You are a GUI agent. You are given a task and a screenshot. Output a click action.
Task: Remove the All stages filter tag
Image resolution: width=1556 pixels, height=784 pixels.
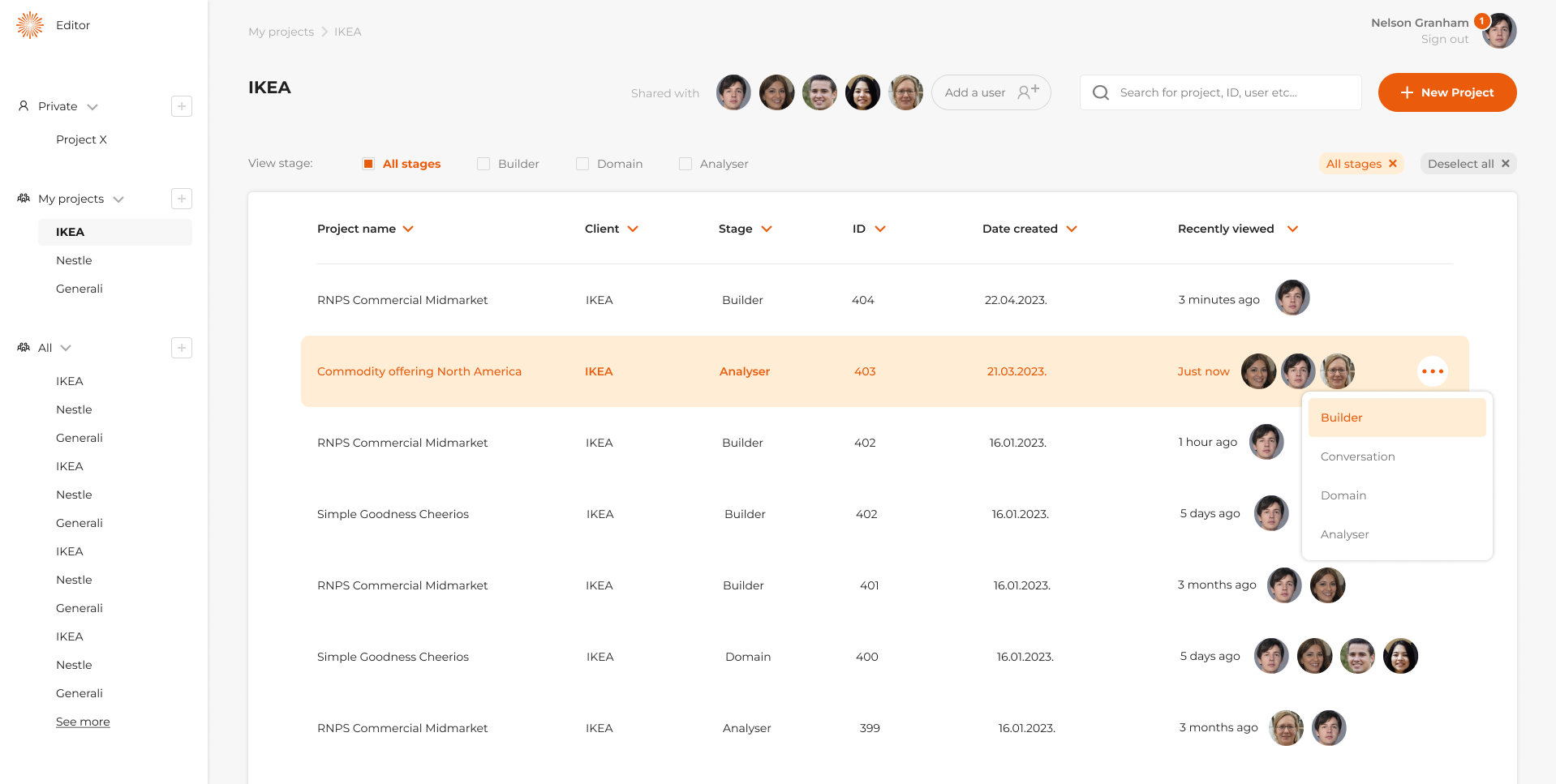click(x=1393, y=164)
